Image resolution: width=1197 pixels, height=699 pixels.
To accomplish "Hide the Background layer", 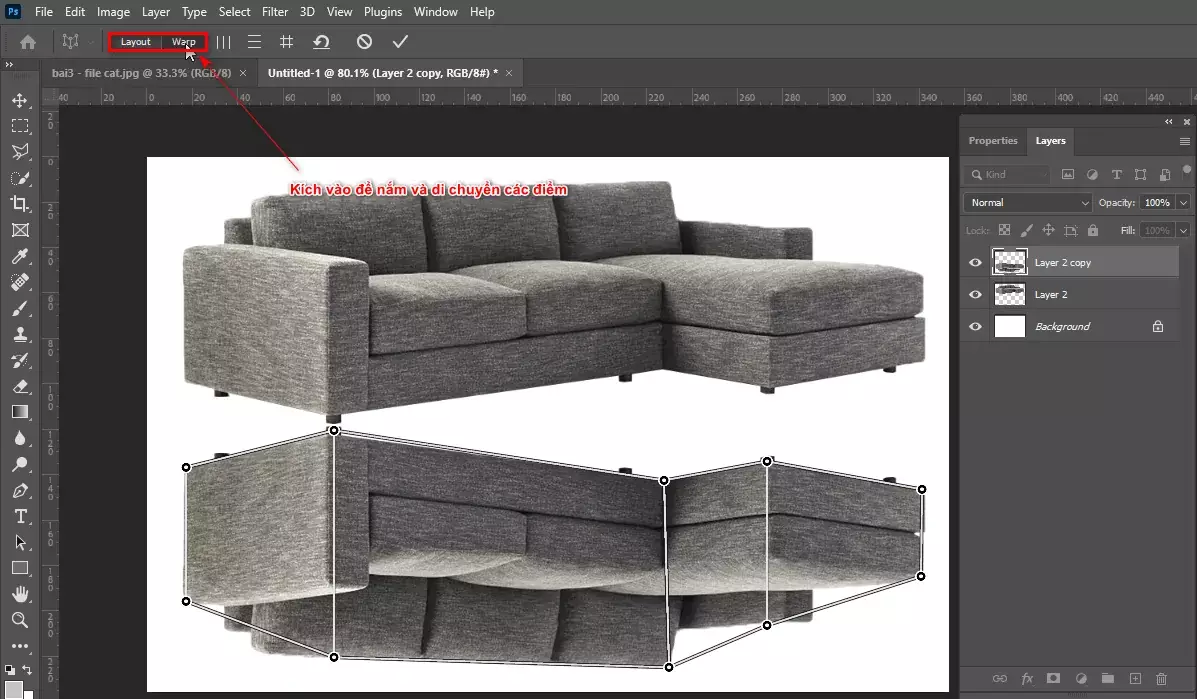I will tap(974, 325).
